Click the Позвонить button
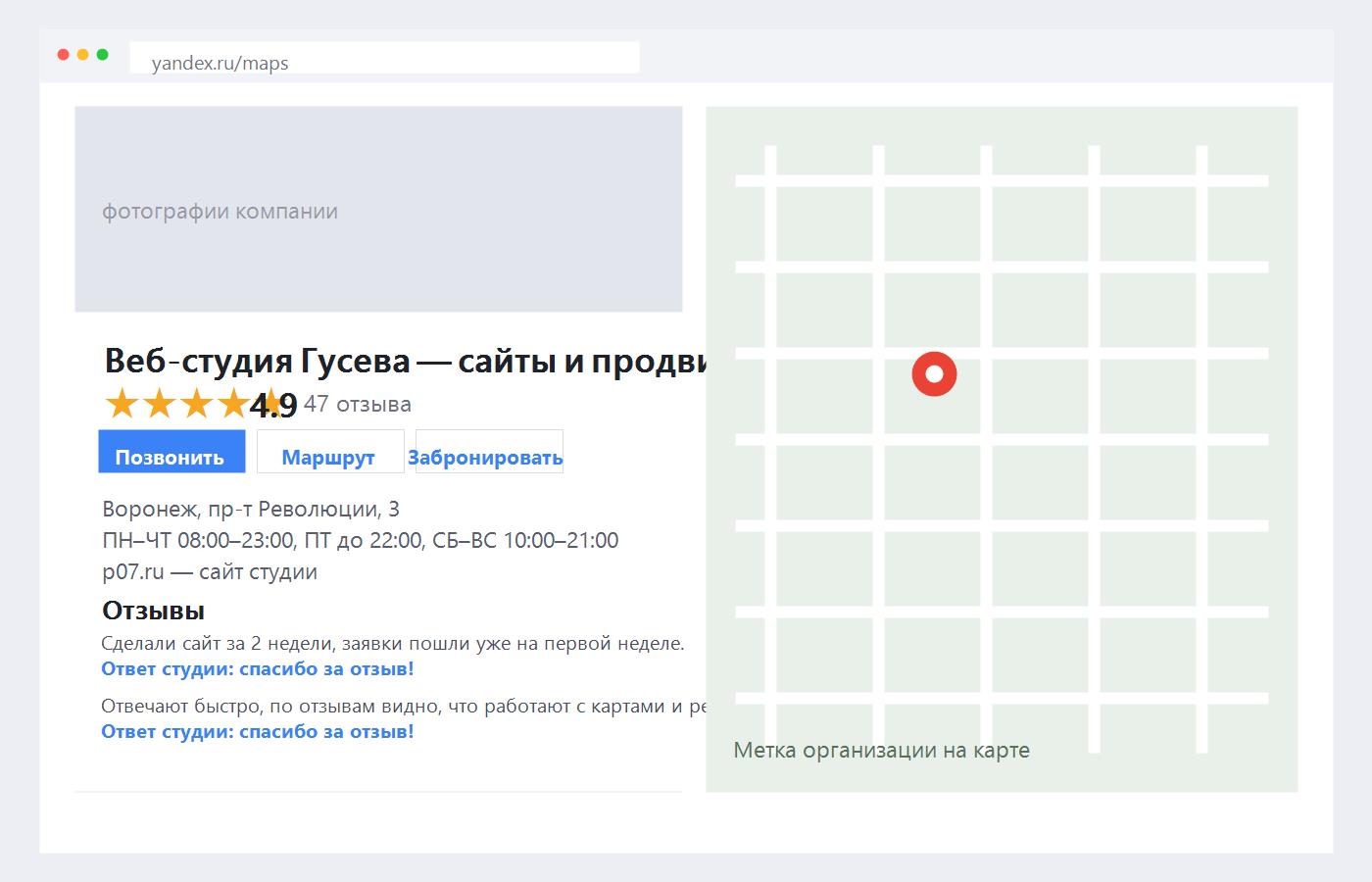This screenshot has width=1372, height=882. point(171,452)
